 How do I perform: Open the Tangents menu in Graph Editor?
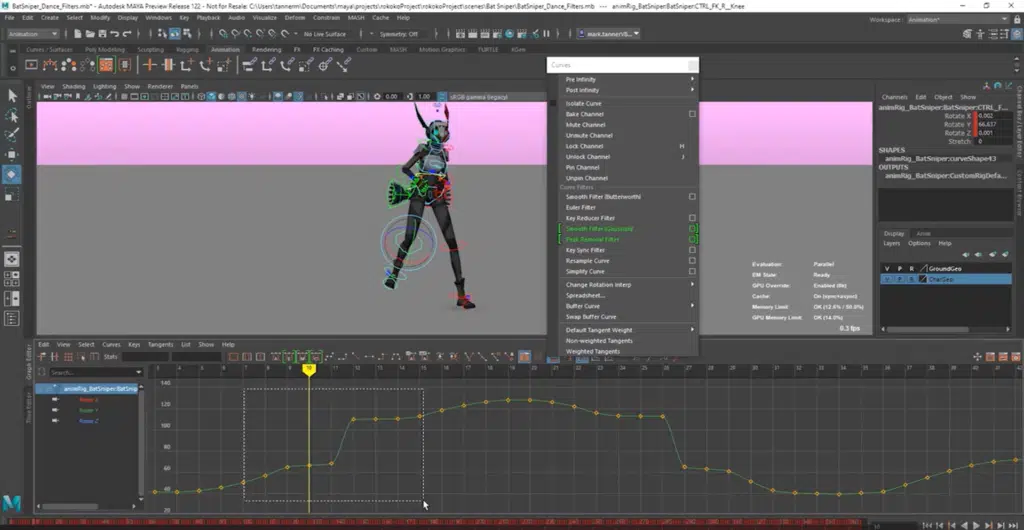[x=161, y=345]
